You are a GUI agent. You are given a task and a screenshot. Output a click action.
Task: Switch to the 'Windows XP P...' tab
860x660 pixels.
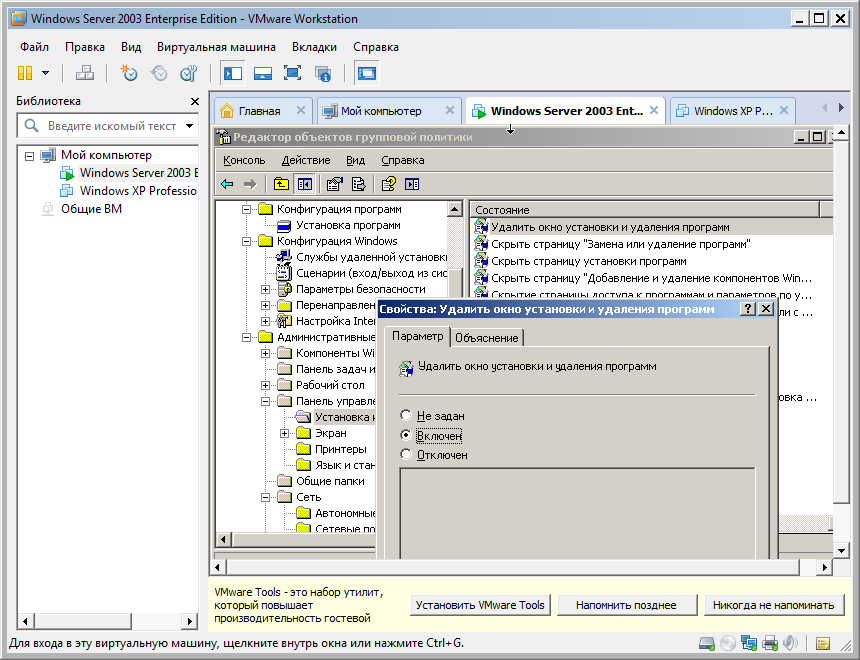[x=733, y=111]
